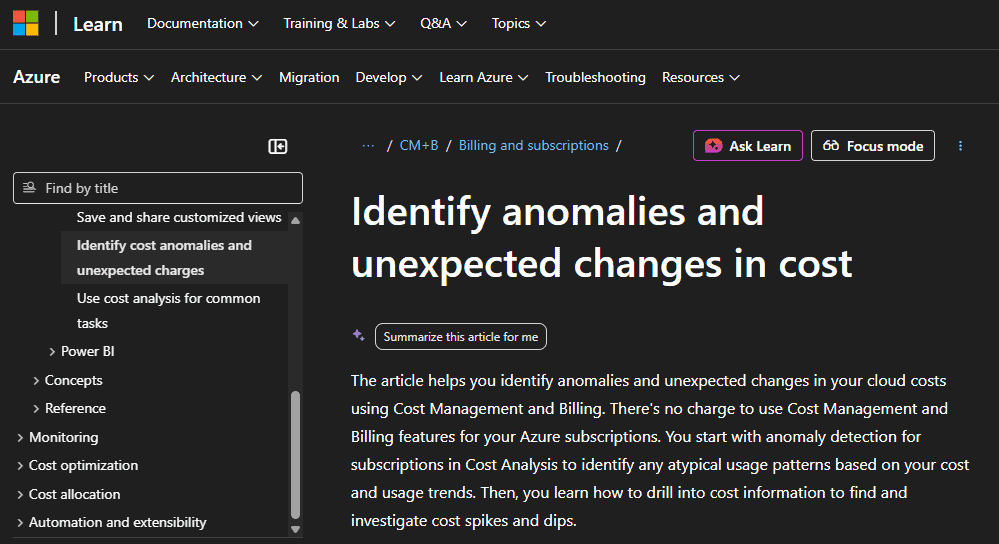Screen dimensions: 999x544
Task: Open the Products dropdown in Azure bar
Action: click(x=119, y=77)
